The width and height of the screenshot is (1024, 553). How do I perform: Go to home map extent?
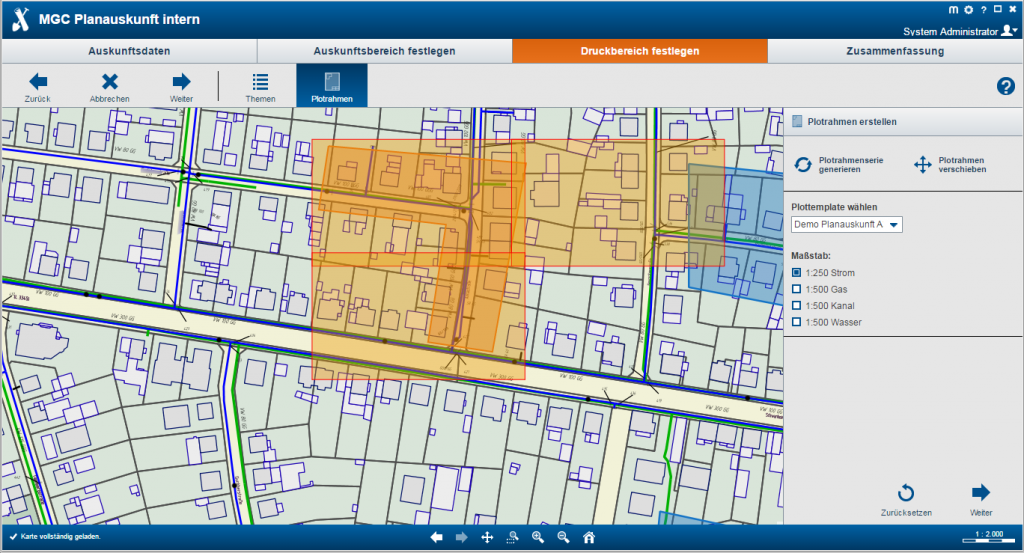click(x=589, y=537)
